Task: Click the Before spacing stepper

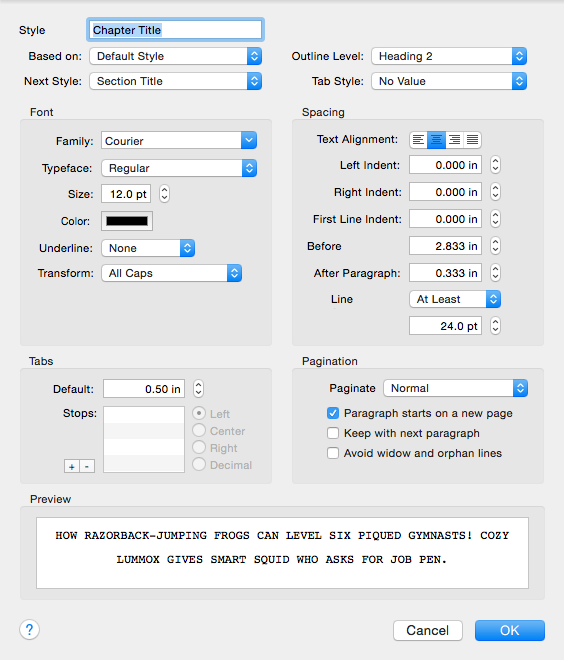Action: pos(495,246)
